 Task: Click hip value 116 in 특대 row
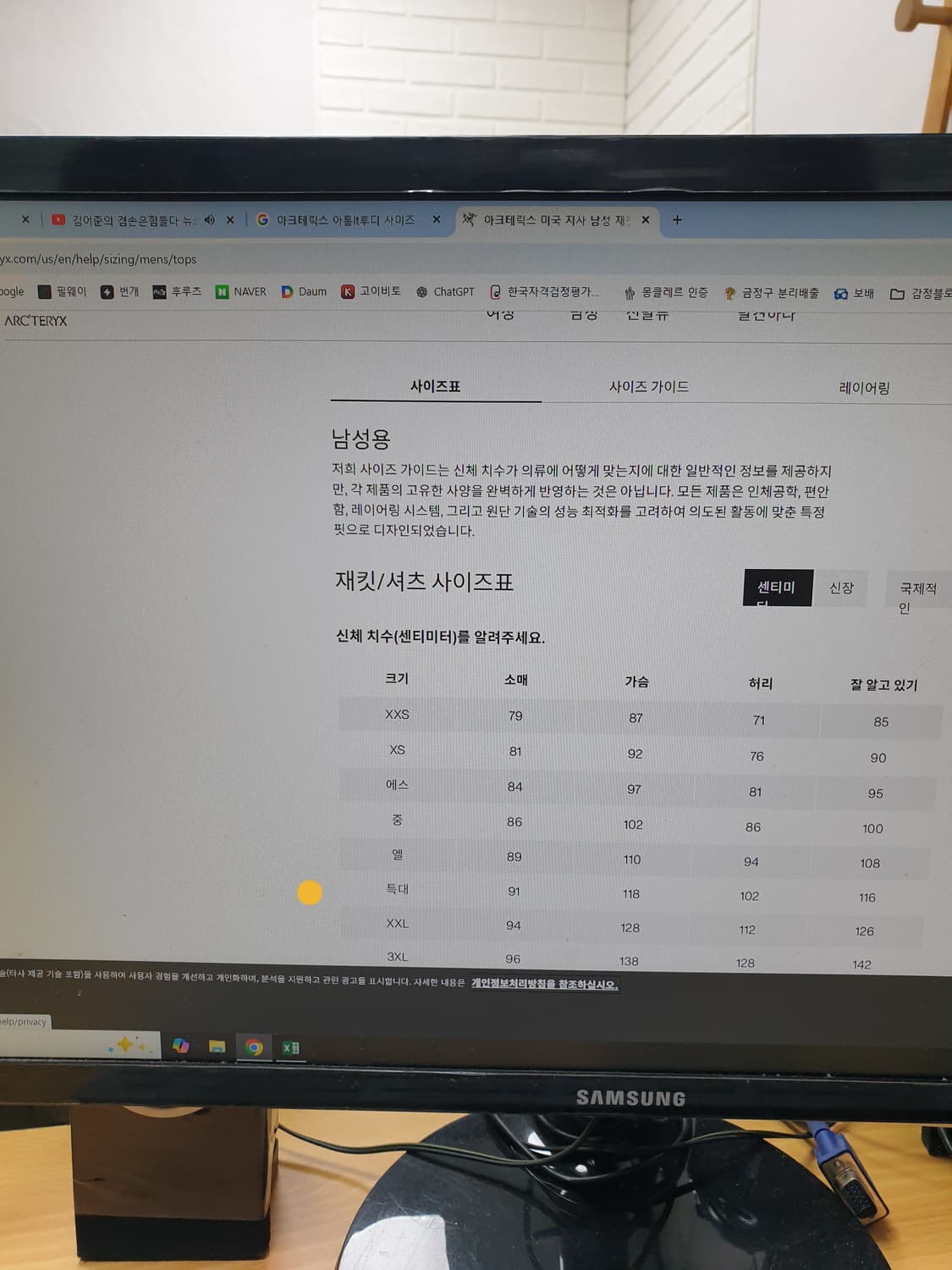867,897
